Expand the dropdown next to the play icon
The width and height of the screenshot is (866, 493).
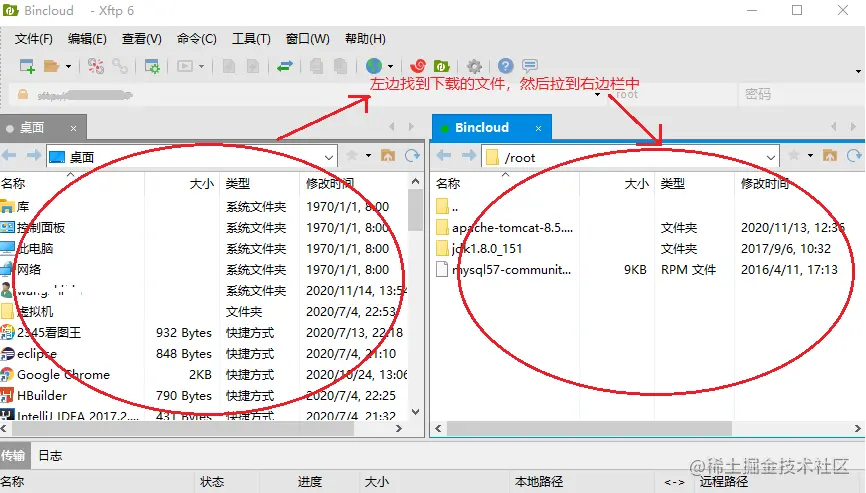pyautogui.click(x=202, y=66)
